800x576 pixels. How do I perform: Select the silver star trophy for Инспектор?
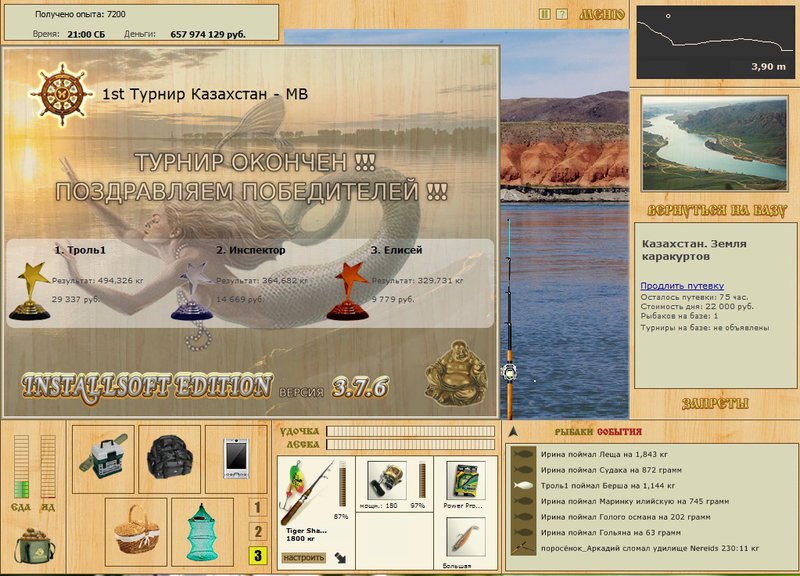pyautogui.click(x=192, y=292)
